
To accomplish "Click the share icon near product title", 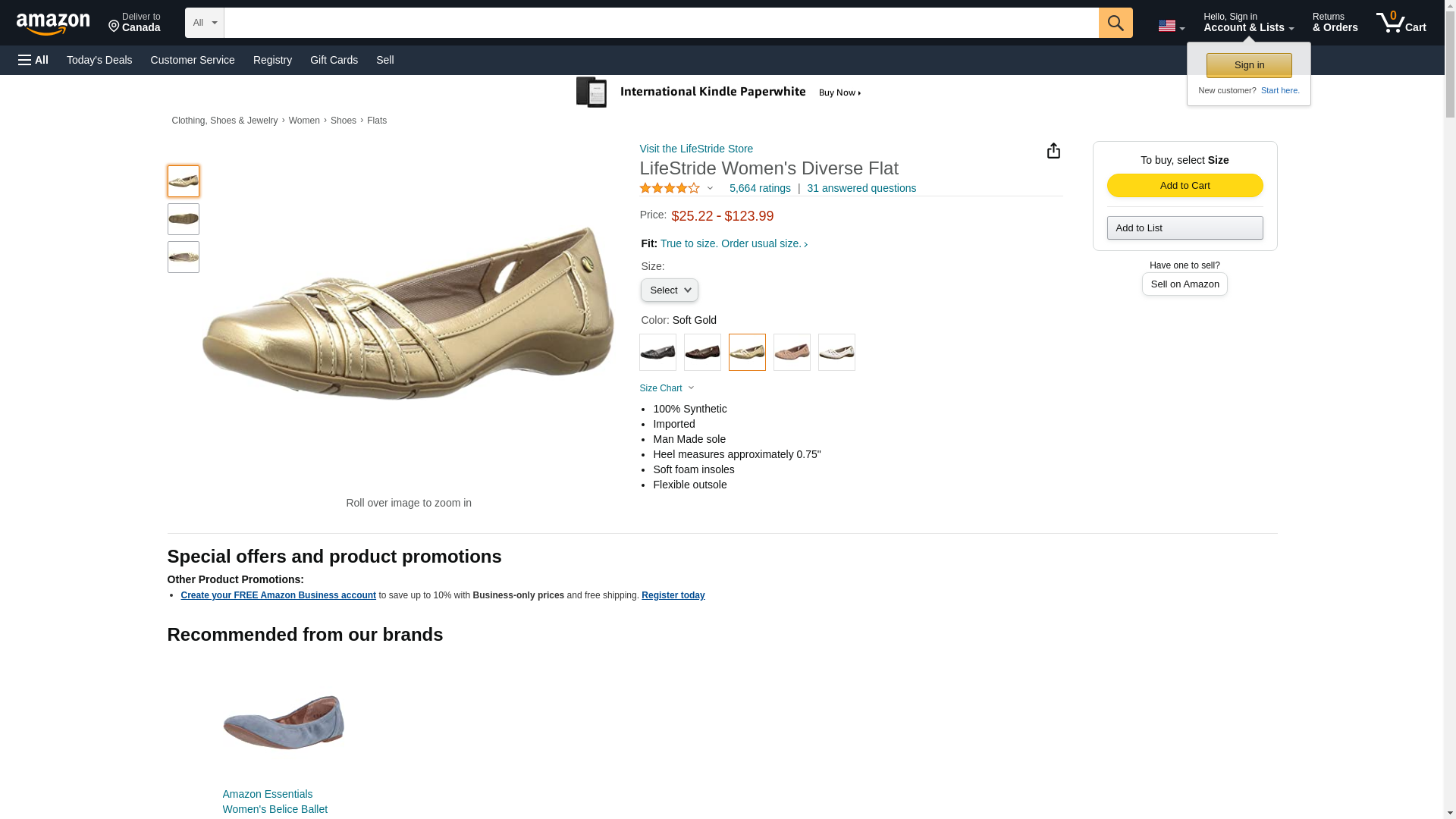I will coord(1053,151).
